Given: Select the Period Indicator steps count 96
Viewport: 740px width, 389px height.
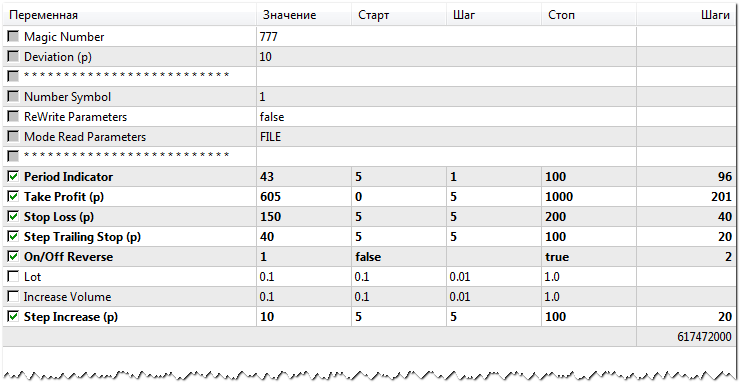Looking at the screenshot, I should click(725, 177).
